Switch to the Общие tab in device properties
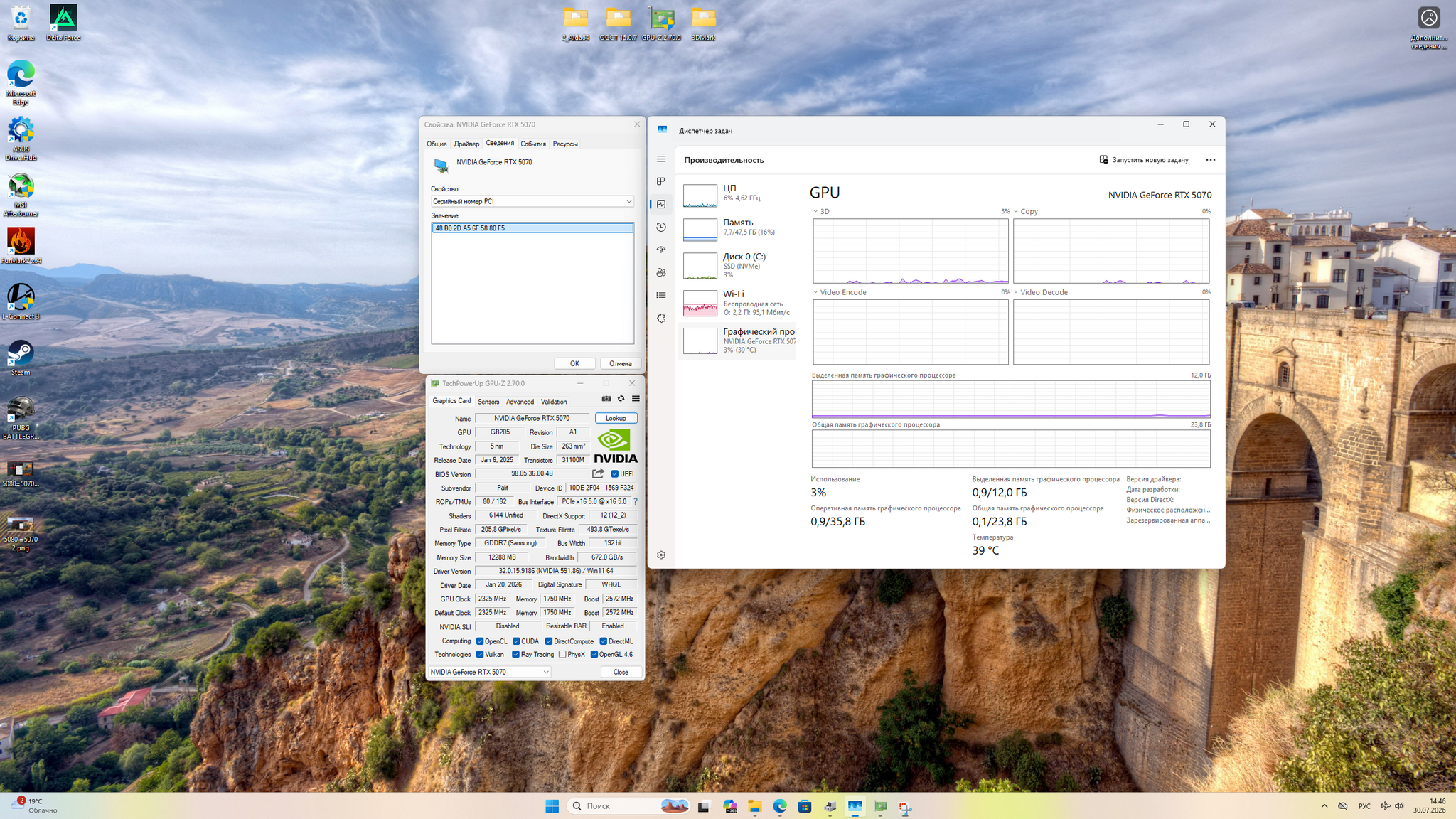Screen dimensions: 1456x819 (x=437, y=144)
